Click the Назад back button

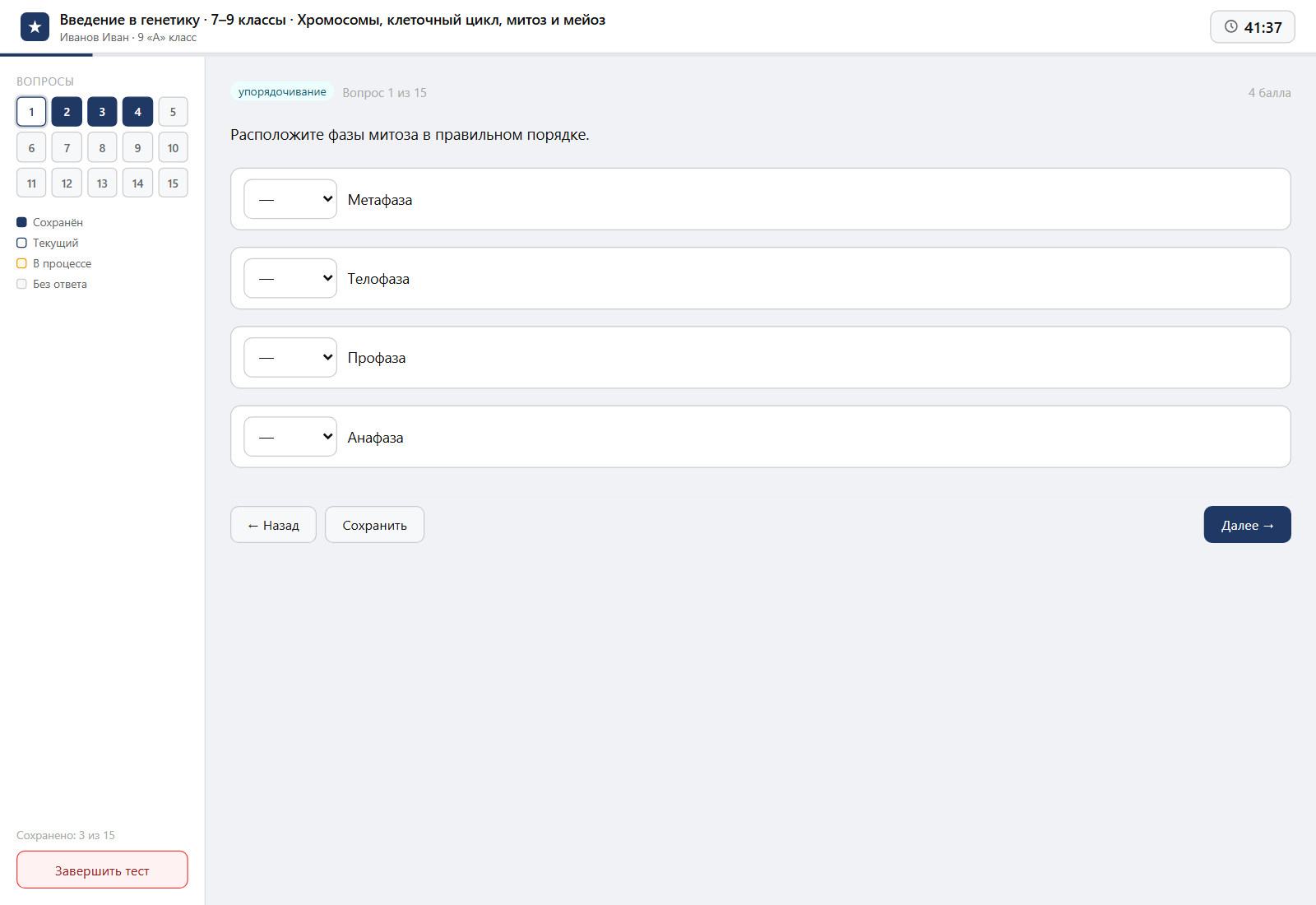point(273,525)
